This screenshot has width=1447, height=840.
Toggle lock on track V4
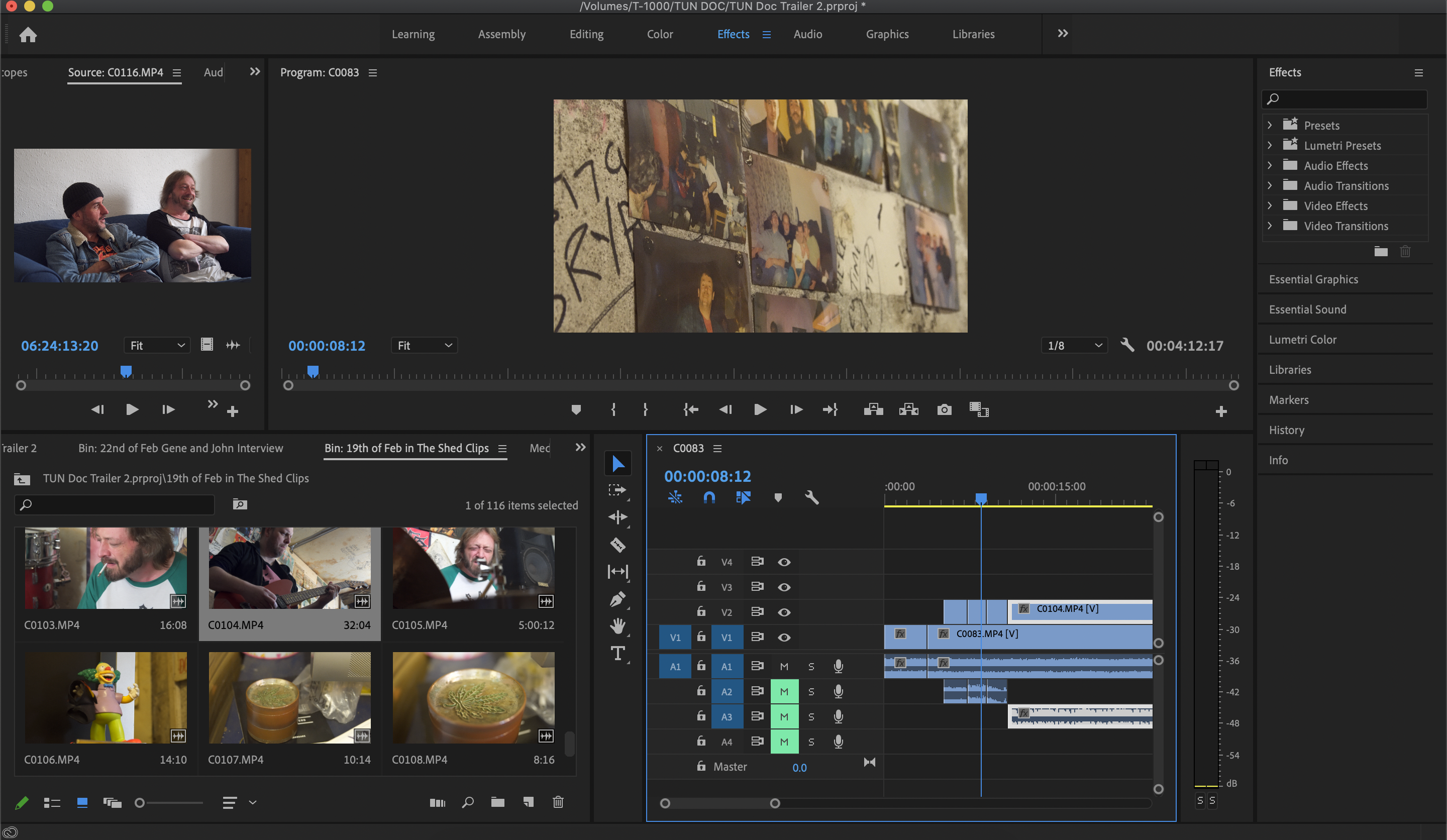[701, 562]
